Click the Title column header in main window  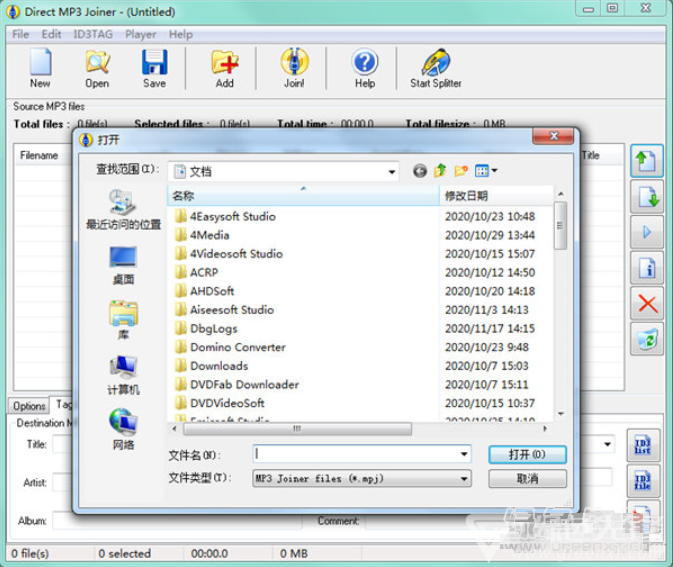point(591,155)
